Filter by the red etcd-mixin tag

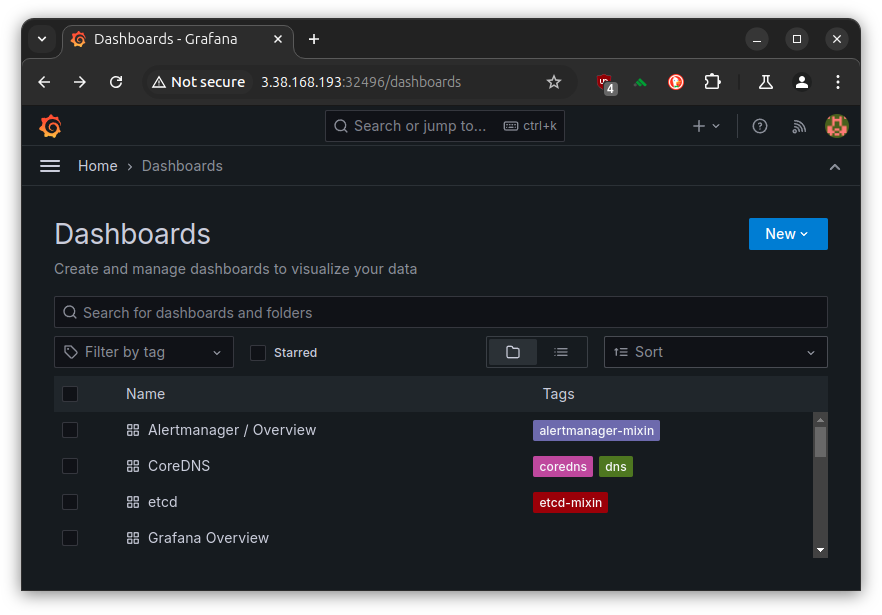(570, 503)
